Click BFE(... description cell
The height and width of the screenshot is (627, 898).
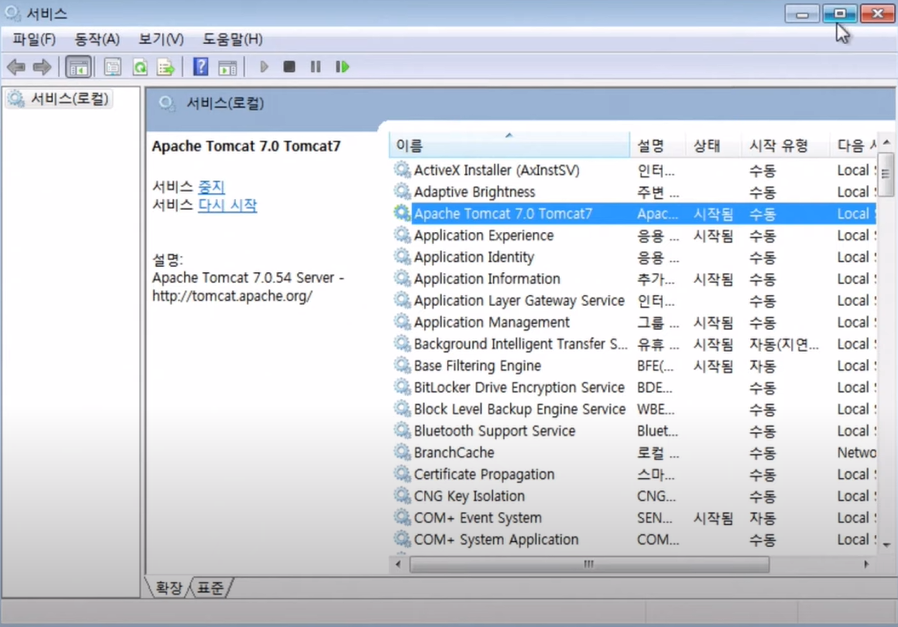coord(655,365)
